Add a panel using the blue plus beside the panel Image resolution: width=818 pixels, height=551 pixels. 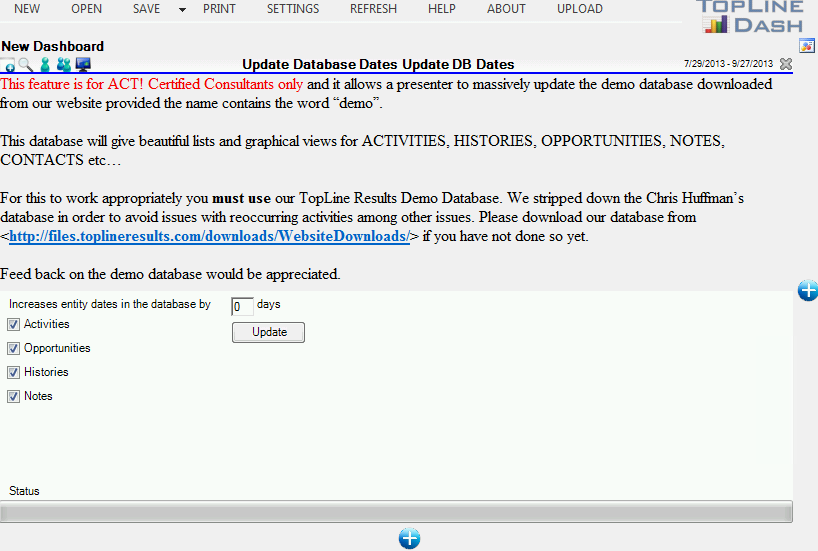coord(808,291)
